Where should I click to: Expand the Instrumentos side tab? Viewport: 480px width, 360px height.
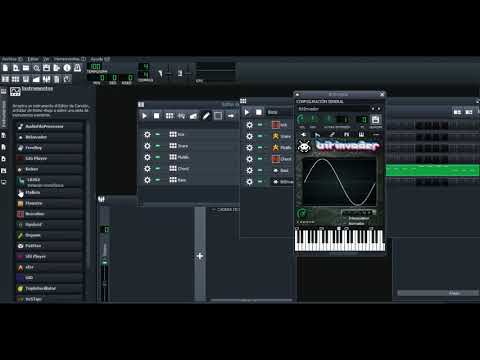pyautogui.click(x=4, y=114)
